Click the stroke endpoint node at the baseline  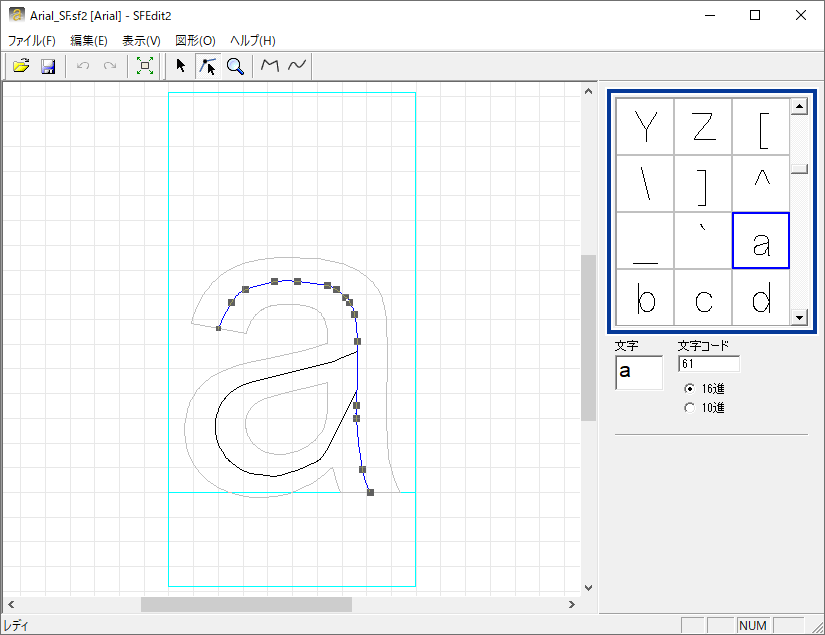click(x=370, y=492)
